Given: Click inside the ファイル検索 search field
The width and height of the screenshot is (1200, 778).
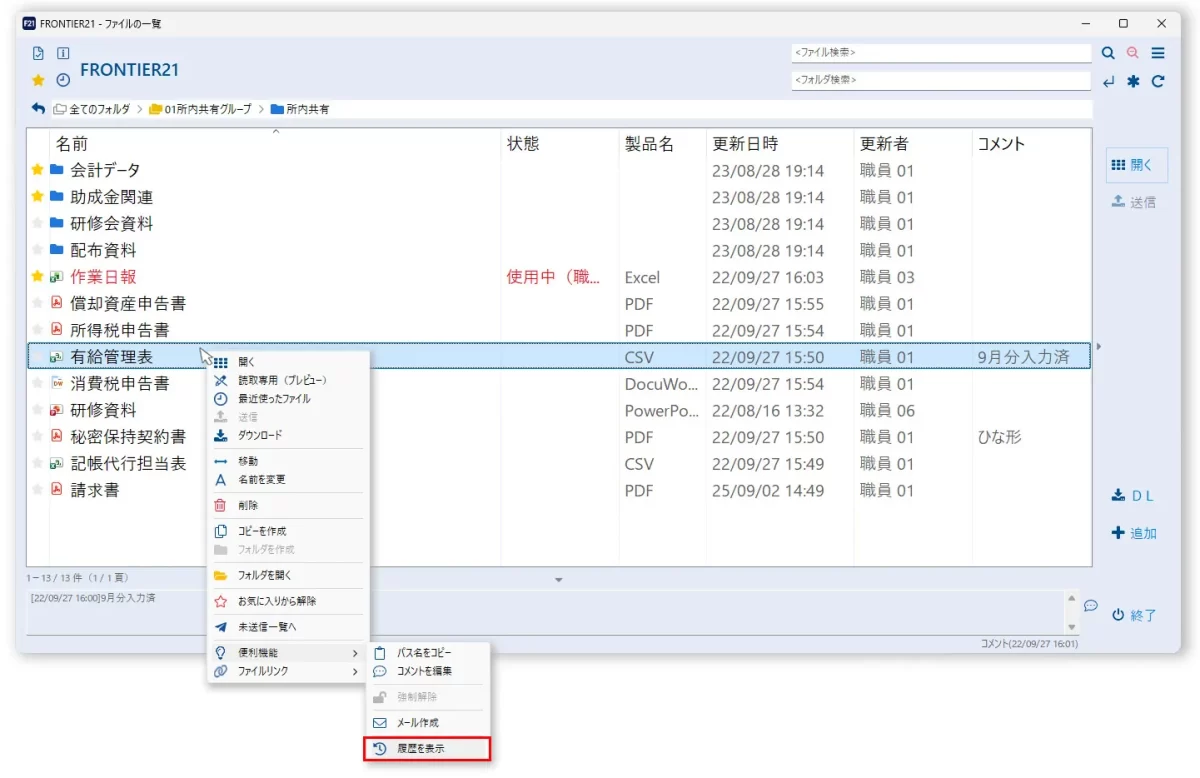Looking at the screenshot, I should click(x=941, y=52).
